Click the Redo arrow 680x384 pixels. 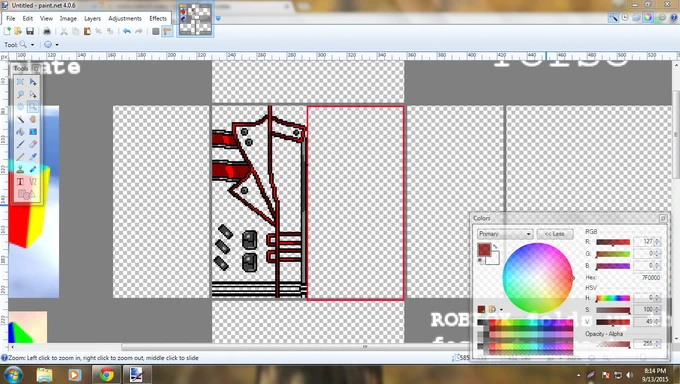[139, 31]
